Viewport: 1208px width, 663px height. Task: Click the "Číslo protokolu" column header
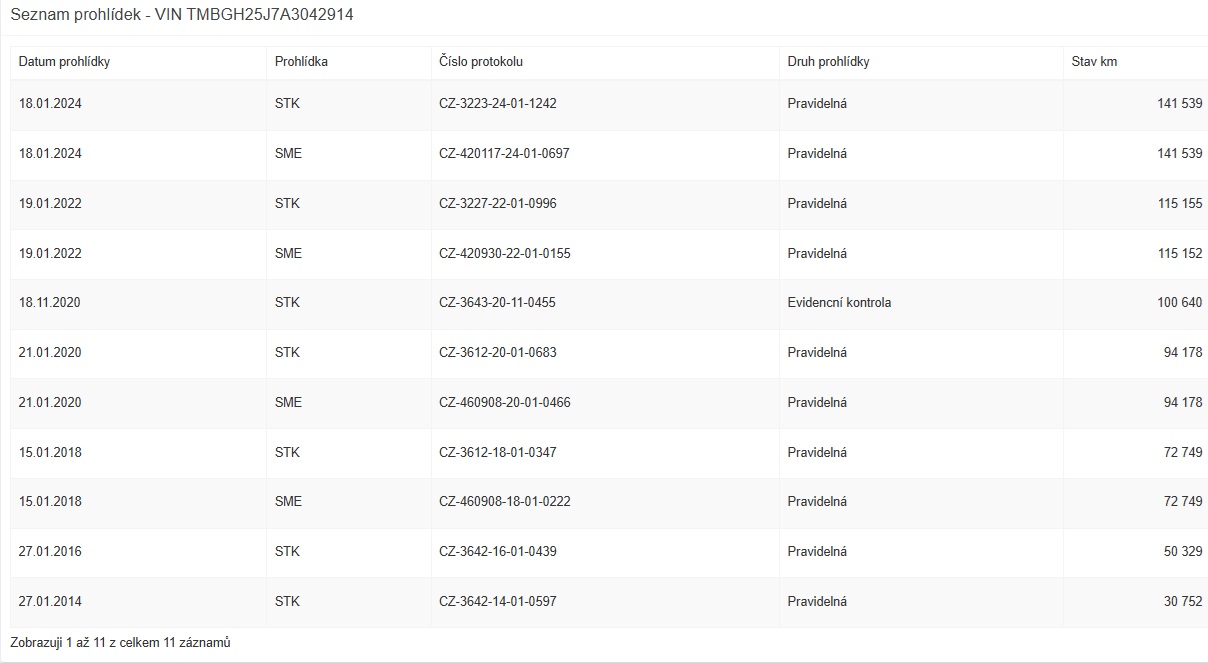[481, 62]
